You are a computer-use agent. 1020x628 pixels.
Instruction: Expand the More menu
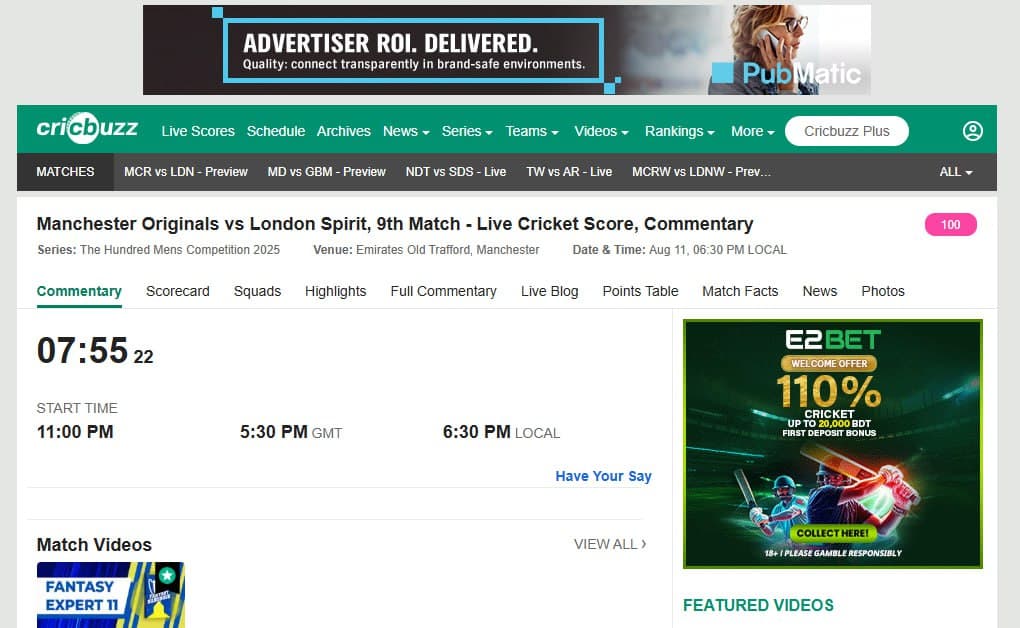[753, 131]
